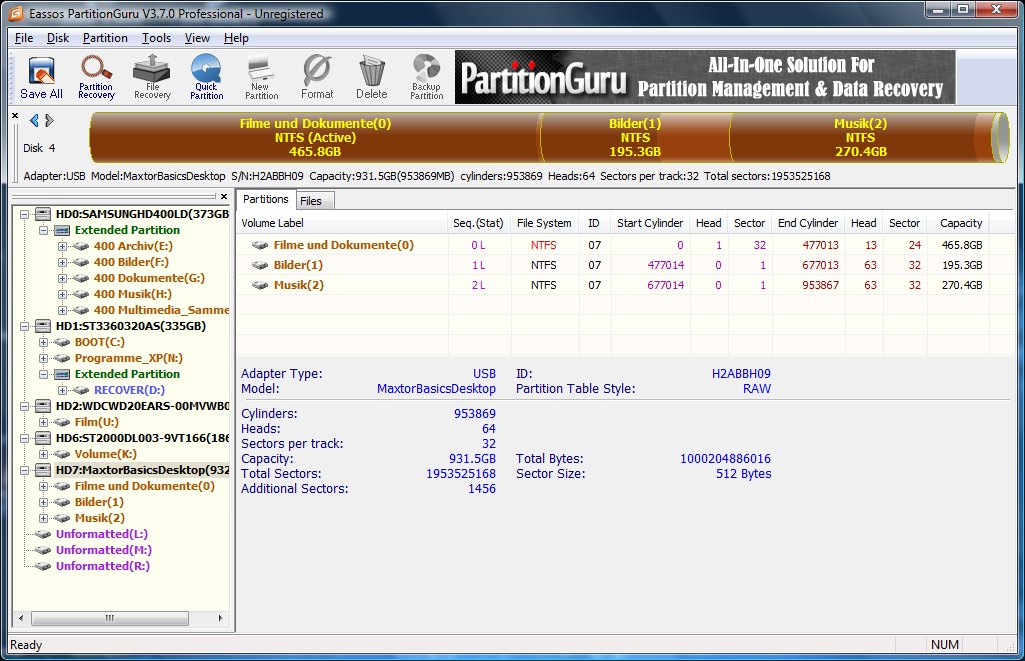
Task: Sort by the File System column header
Action: 544,223
